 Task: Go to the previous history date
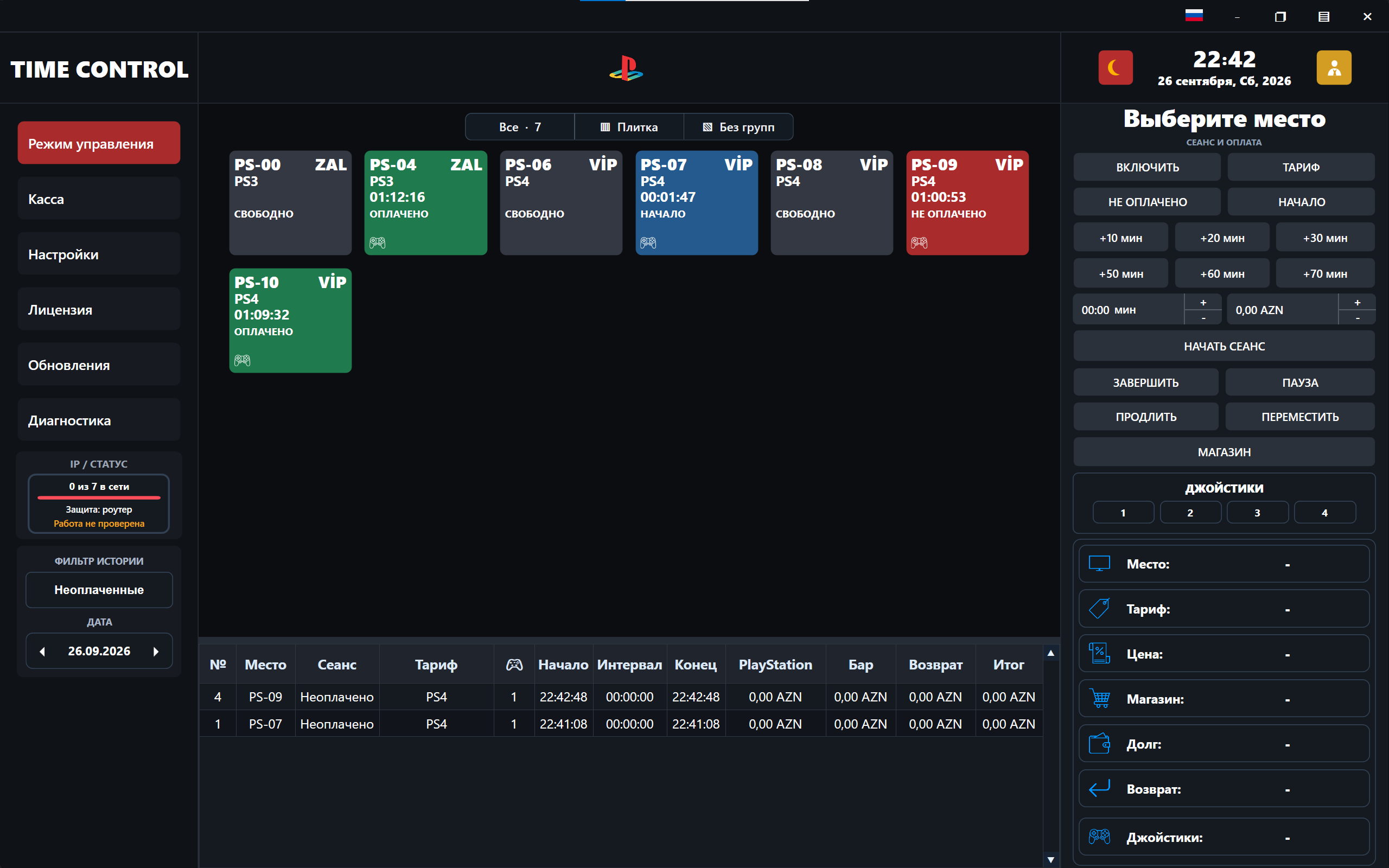42,651
